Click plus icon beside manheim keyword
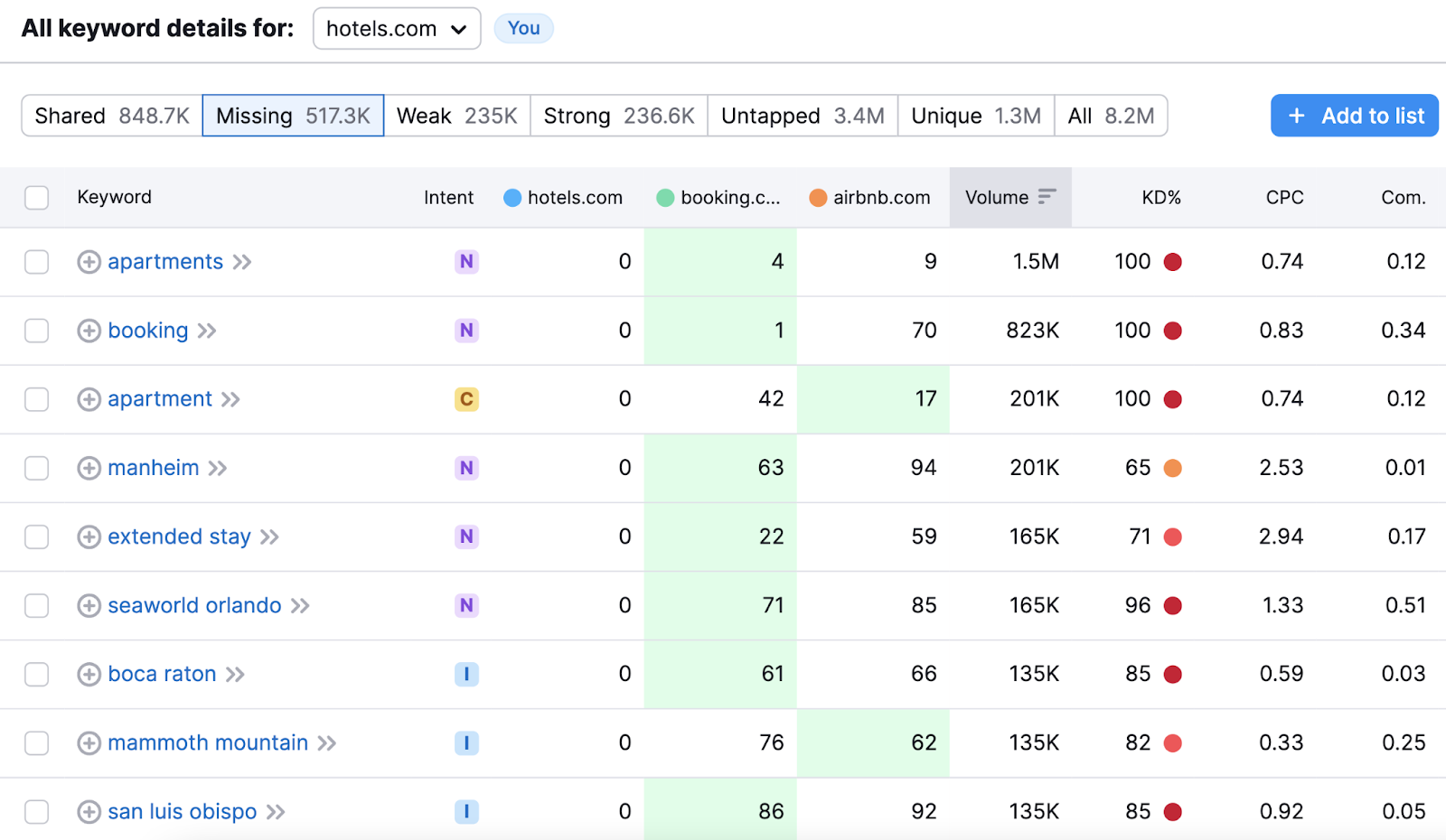The width and height of the screenshot is (1446, 840). click(x=89, y=468)
